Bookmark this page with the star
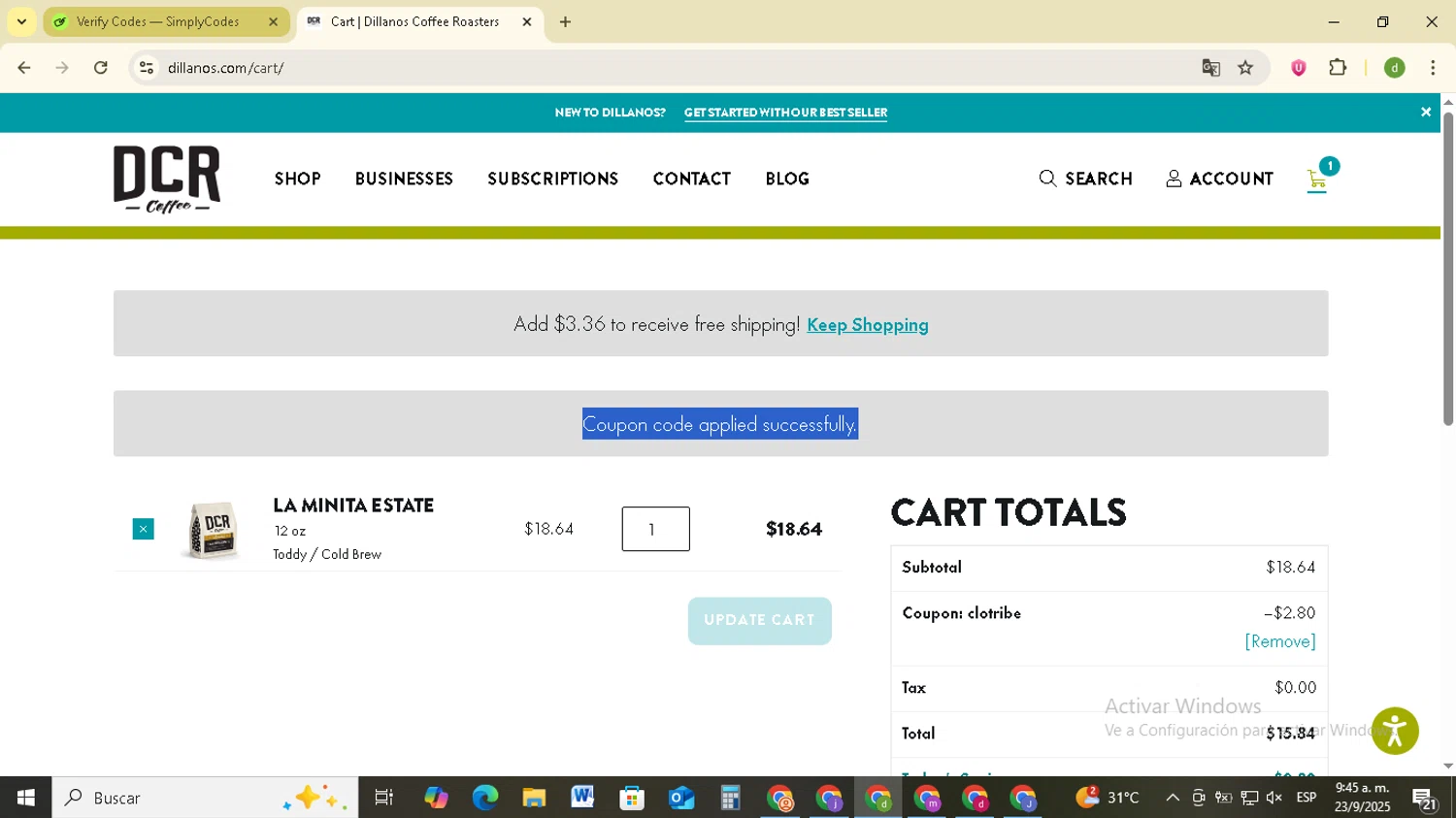1456x818 pixels. coord(1245,68)
